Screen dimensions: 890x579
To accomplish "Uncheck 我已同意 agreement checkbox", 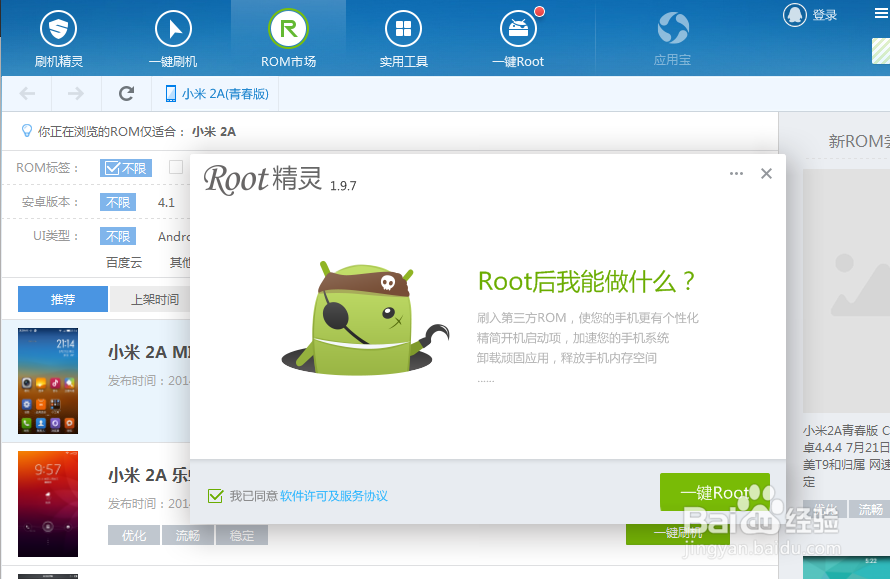I will pyautogui.click(x=216, y=496).
